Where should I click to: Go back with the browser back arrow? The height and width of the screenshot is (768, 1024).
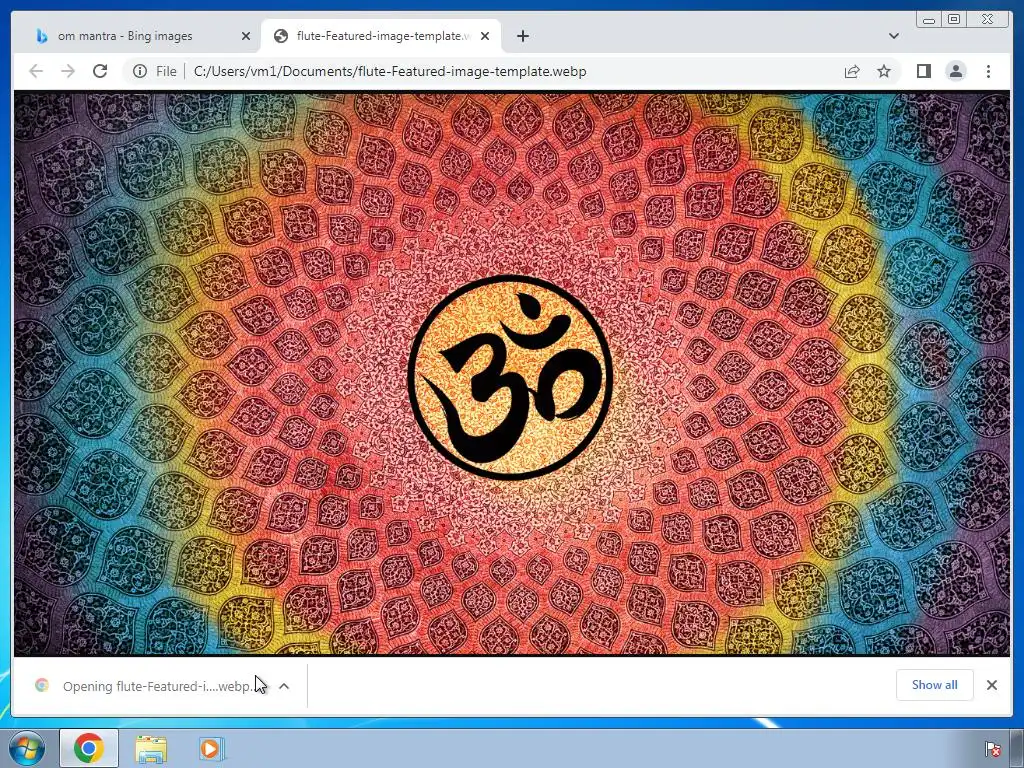click(36, 71)
